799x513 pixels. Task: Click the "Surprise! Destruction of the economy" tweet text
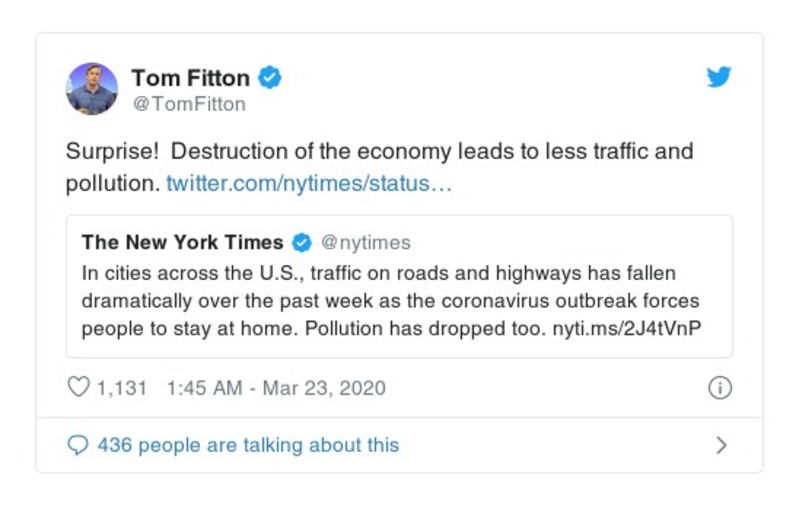coord(379,152)
